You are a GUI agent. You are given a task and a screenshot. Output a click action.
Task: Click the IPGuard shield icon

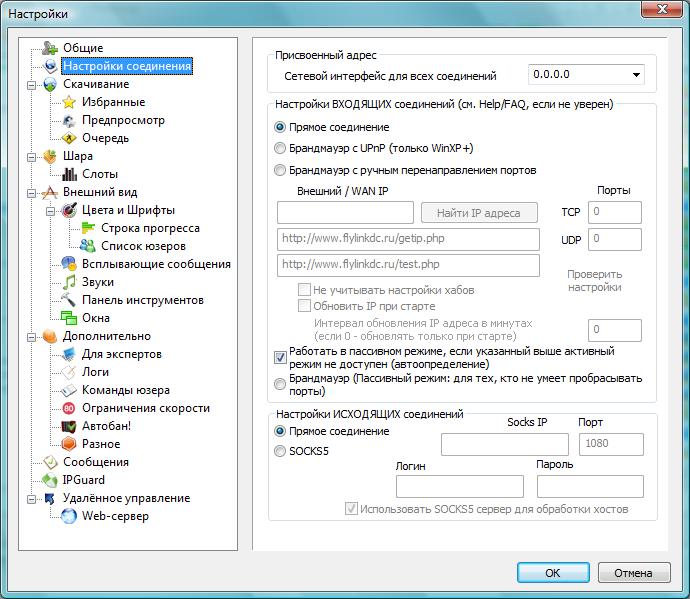coord(50,480)
